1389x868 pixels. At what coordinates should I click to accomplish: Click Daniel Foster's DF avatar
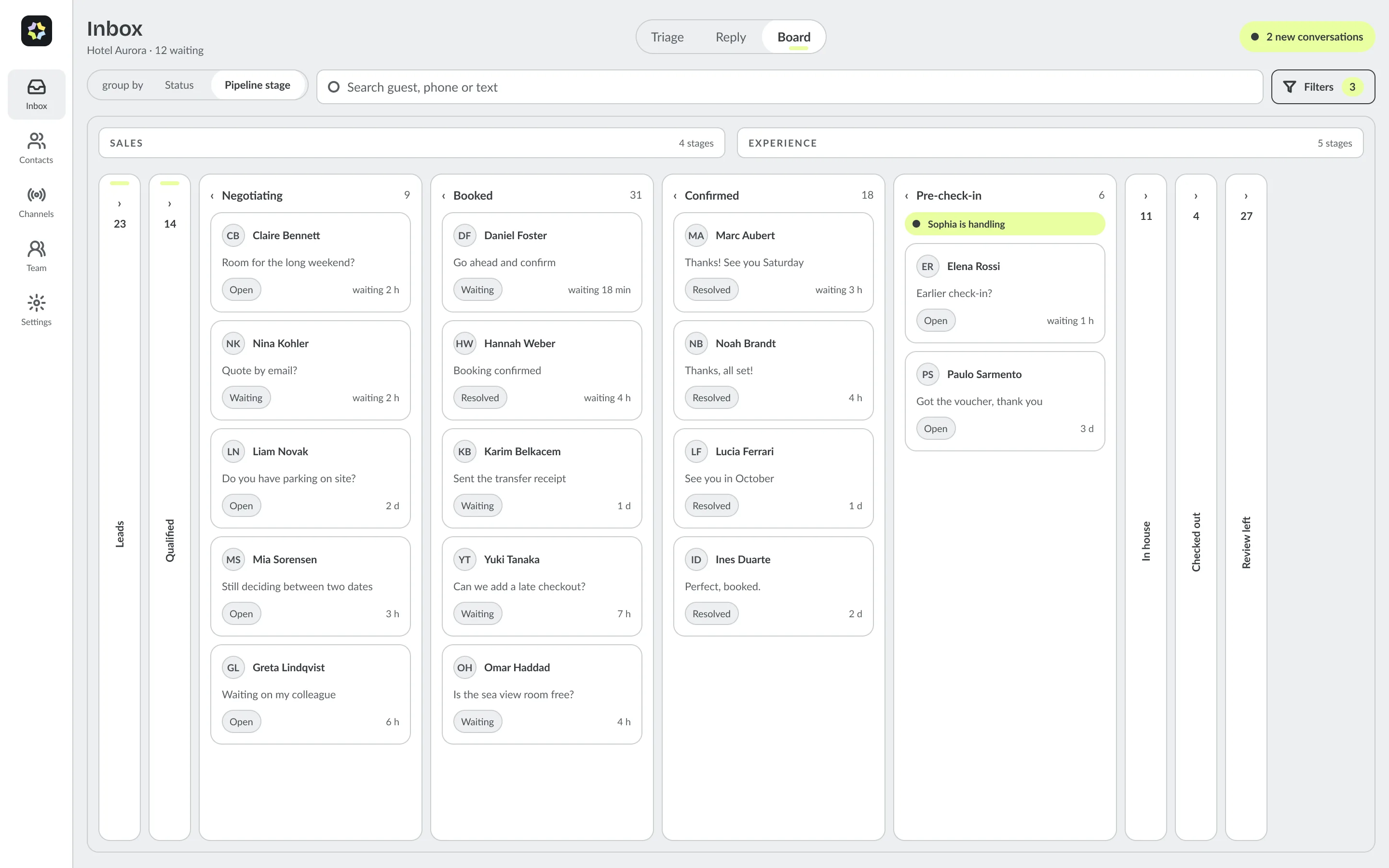(x=464, y=235)
